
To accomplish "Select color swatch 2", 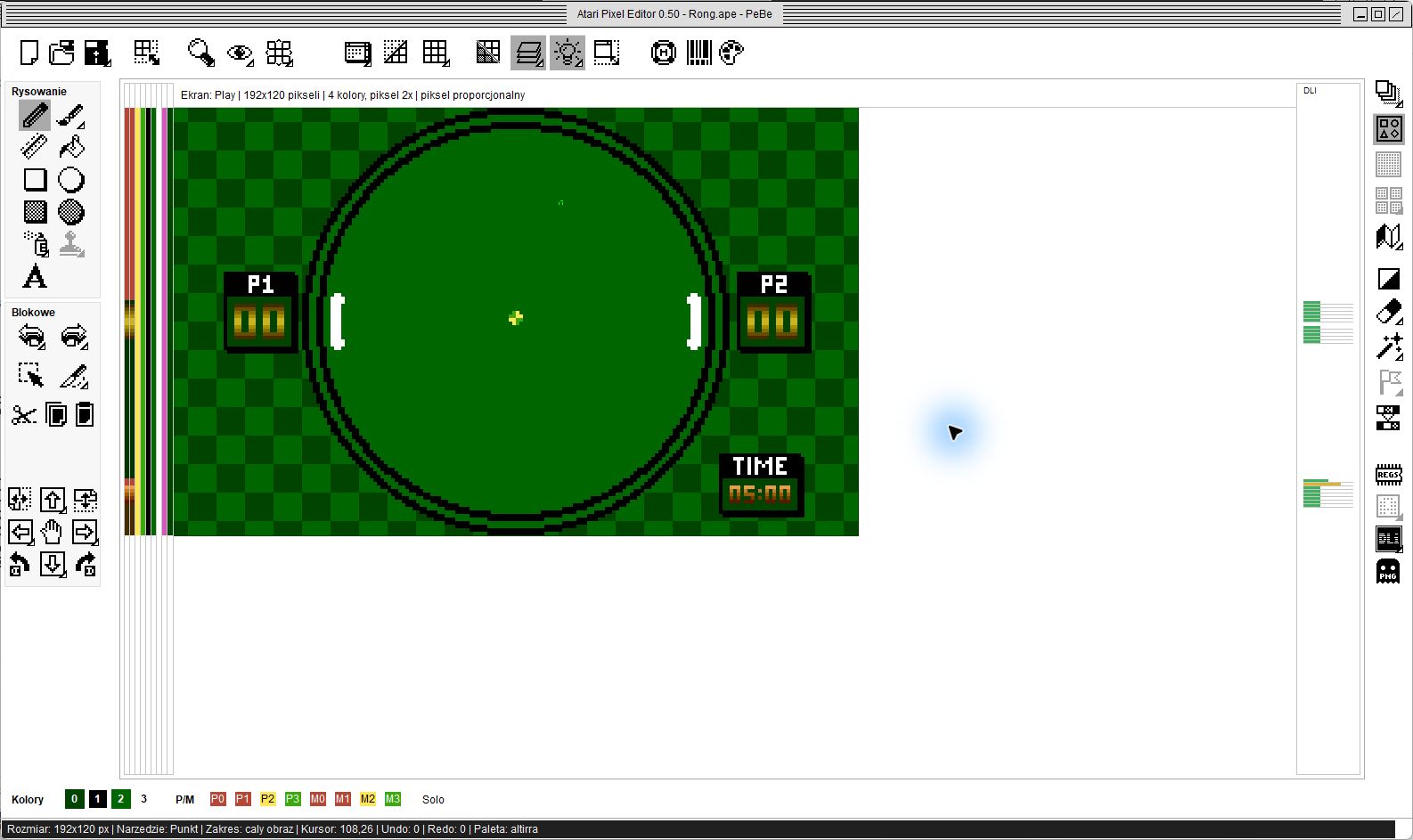I will point(121,799).
